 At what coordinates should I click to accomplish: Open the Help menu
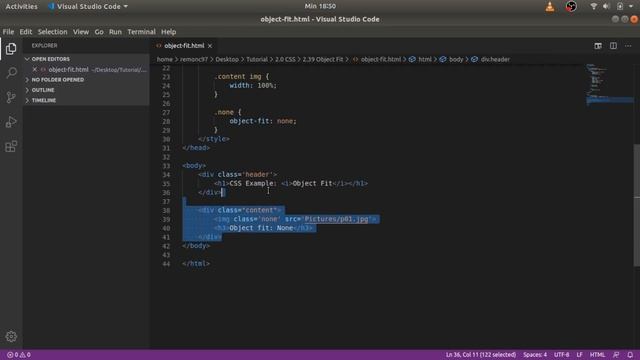pos(168,32)
